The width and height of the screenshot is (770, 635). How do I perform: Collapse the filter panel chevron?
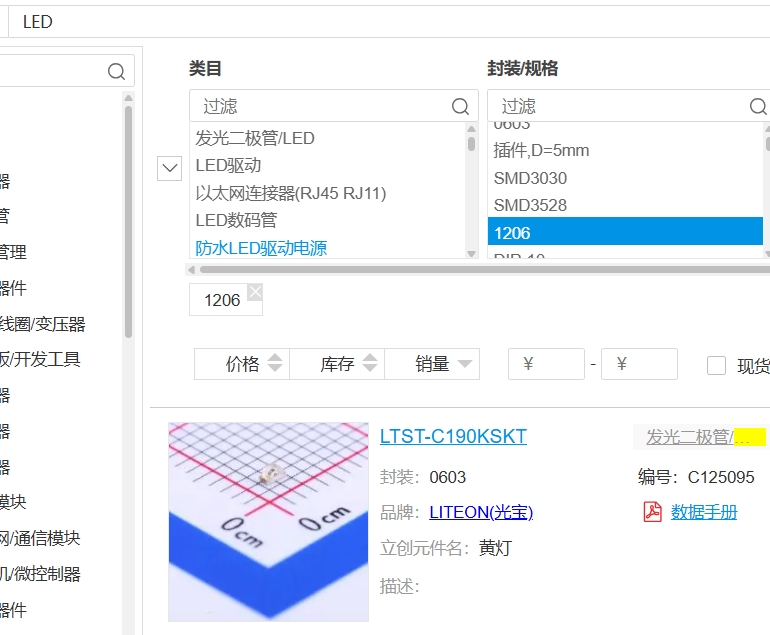click(169, 168)
